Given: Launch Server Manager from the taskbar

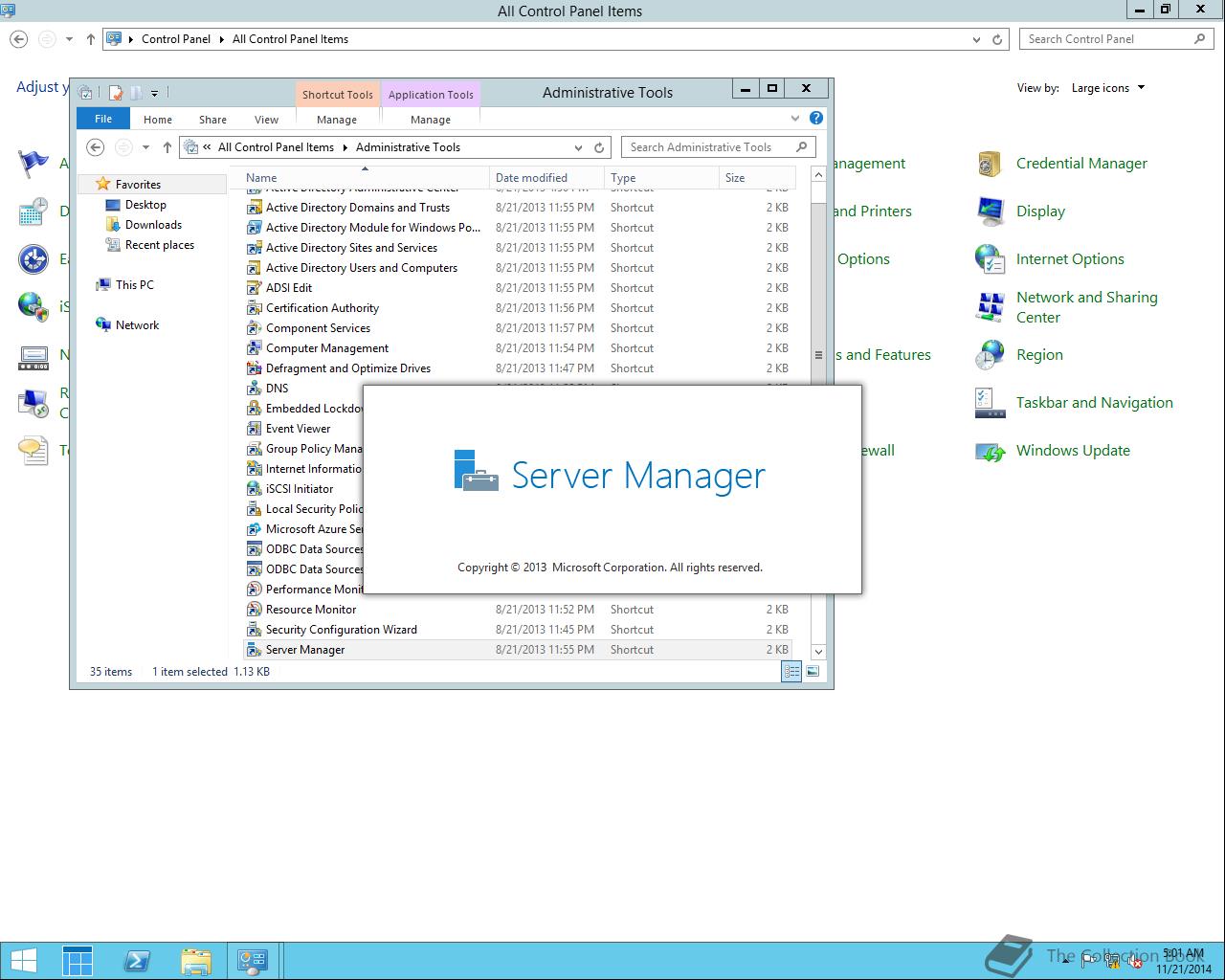Looking at the screenshot, I should click(78, 961).
